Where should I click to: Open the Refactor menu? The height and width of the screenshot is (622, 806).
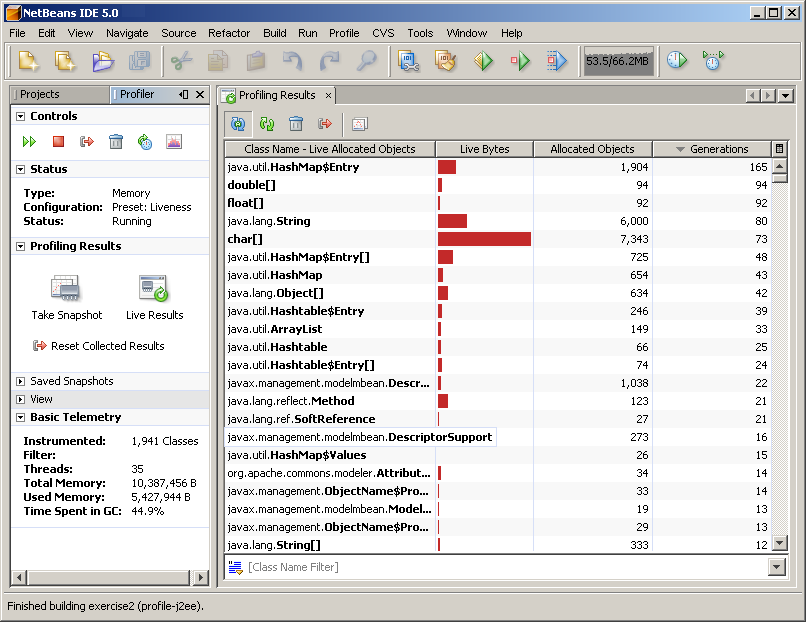(229, 33)
